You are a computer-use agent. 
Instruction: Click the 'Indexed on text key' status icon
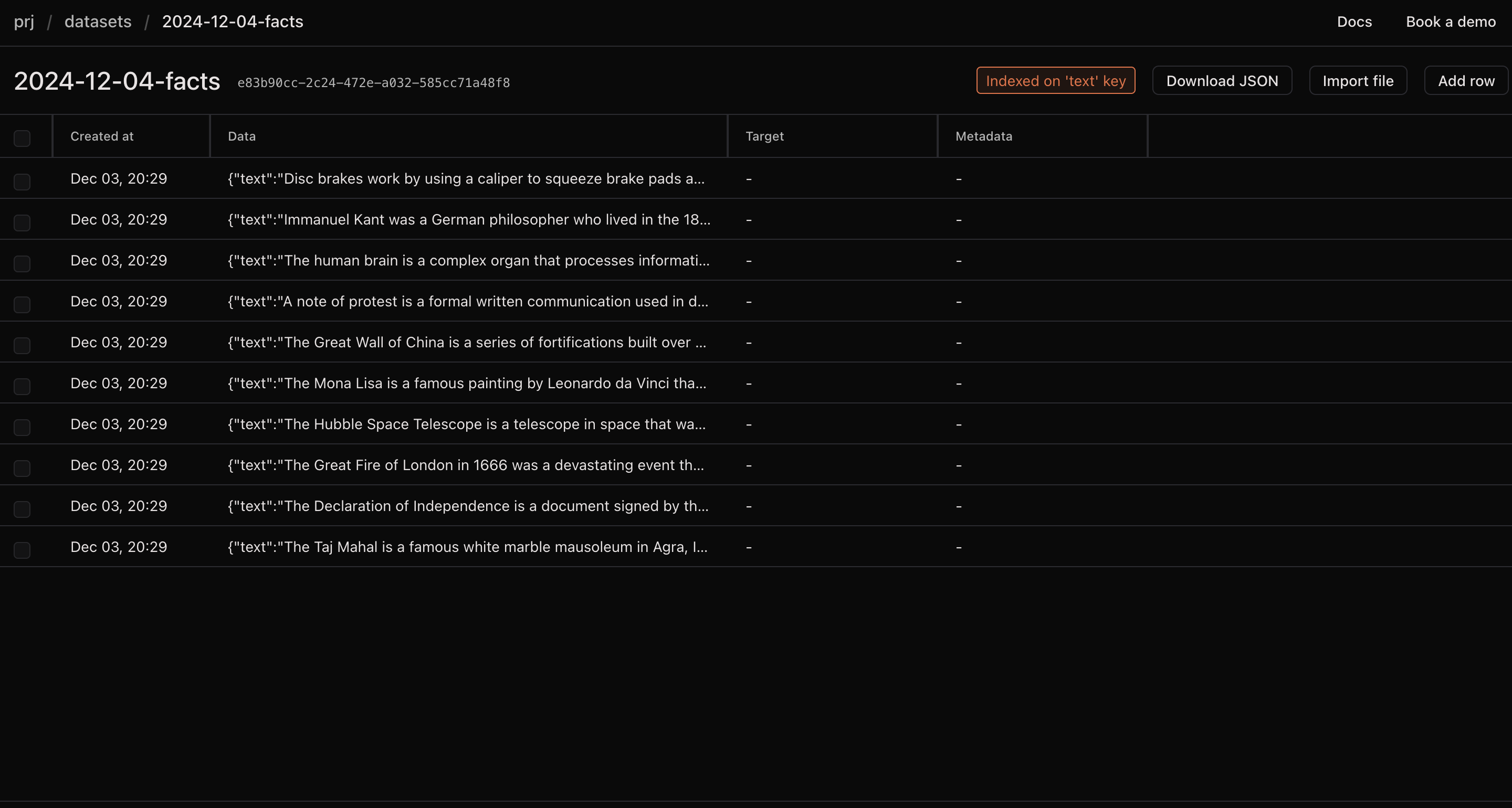pyautogui.click(x=1055, y=80)
